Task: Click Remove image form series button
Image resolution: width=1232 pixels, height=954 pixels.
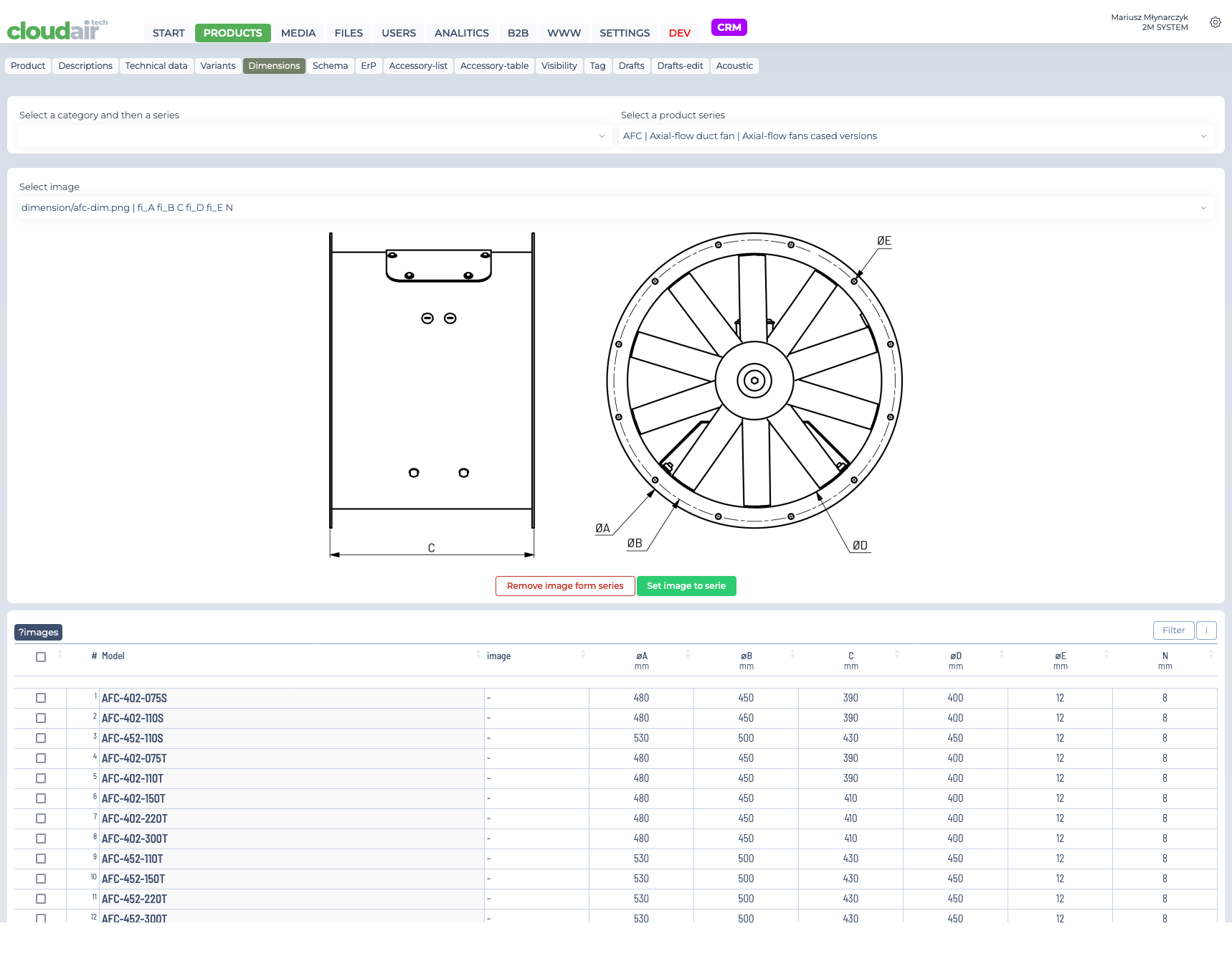Action: pos(565,586)
